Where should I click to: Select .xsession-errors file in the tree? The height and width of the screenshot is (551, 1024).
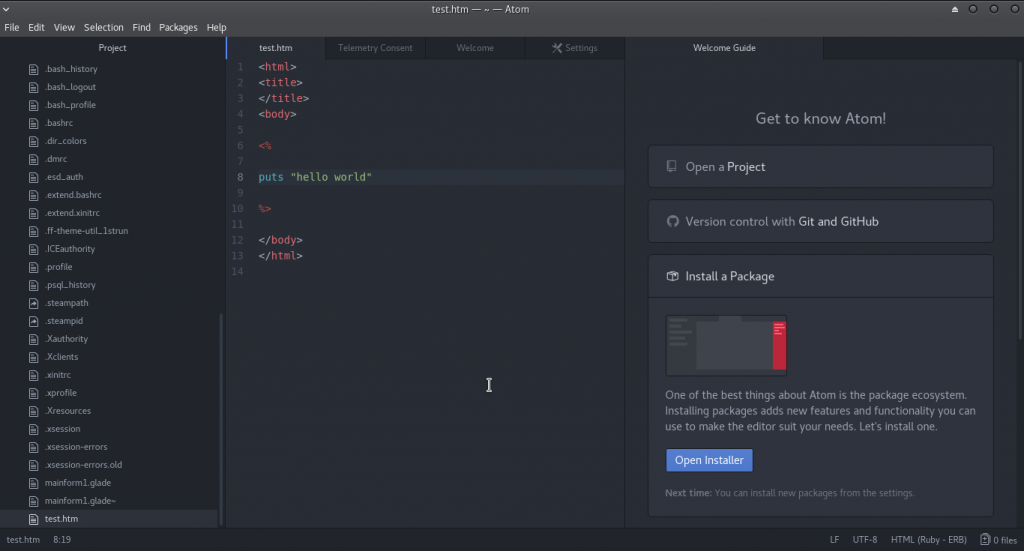tap(76, 447)
